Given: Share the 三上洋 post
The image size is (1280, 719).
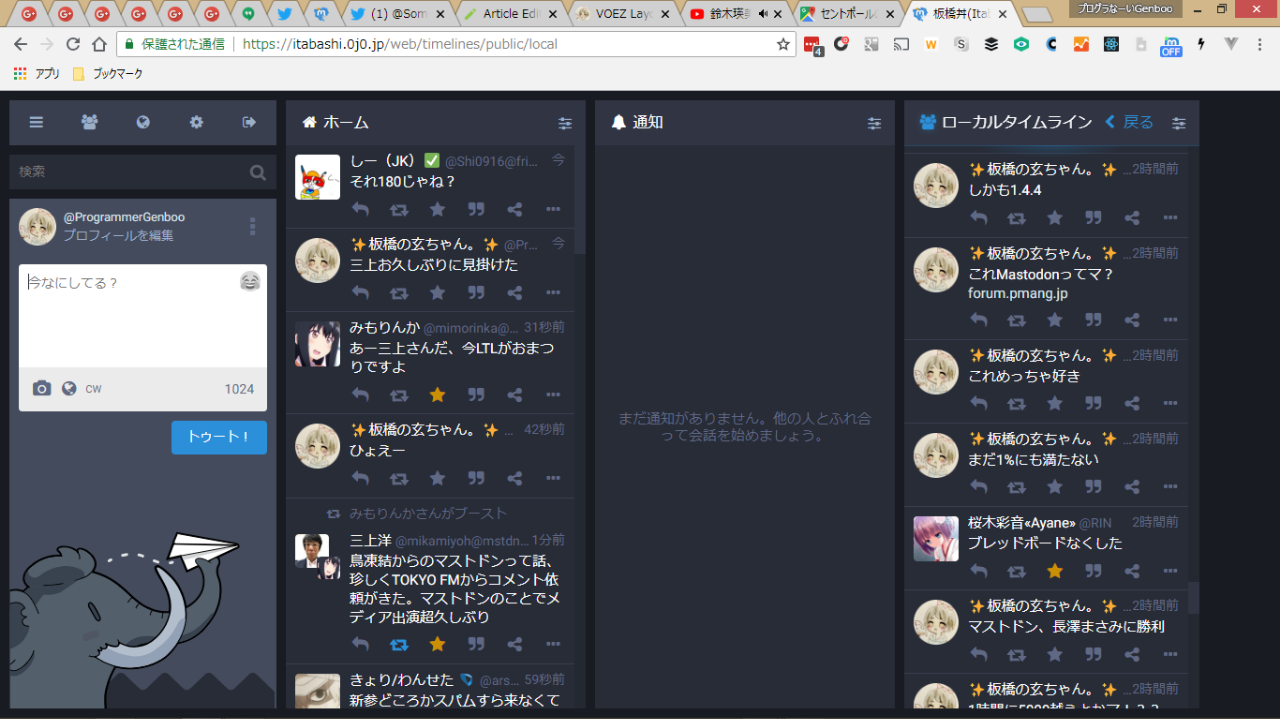Looking at the screenshot, I should click(514, 644).
